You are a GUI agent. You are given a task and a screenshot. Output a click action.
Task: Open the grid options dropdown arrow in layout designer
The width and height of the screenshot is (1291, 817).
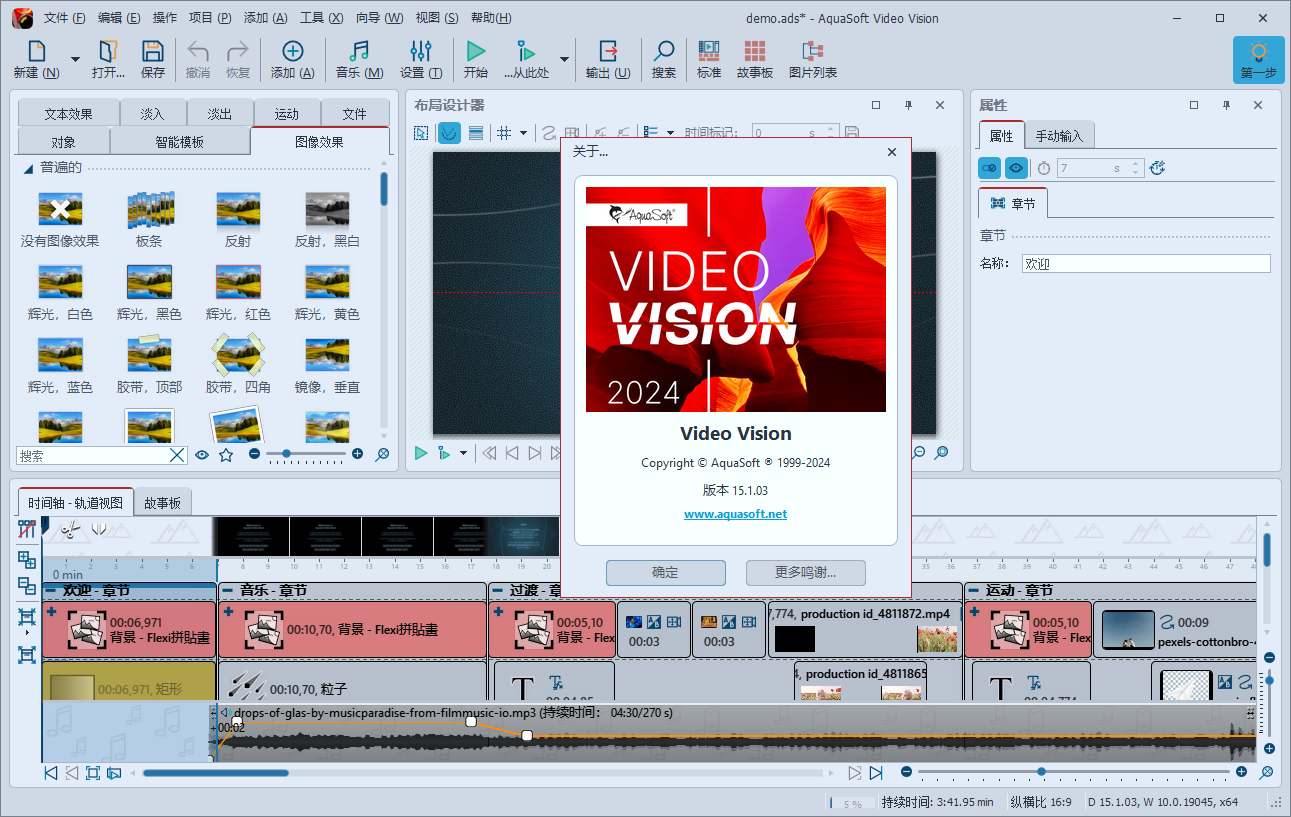click(x=523, y=133)
